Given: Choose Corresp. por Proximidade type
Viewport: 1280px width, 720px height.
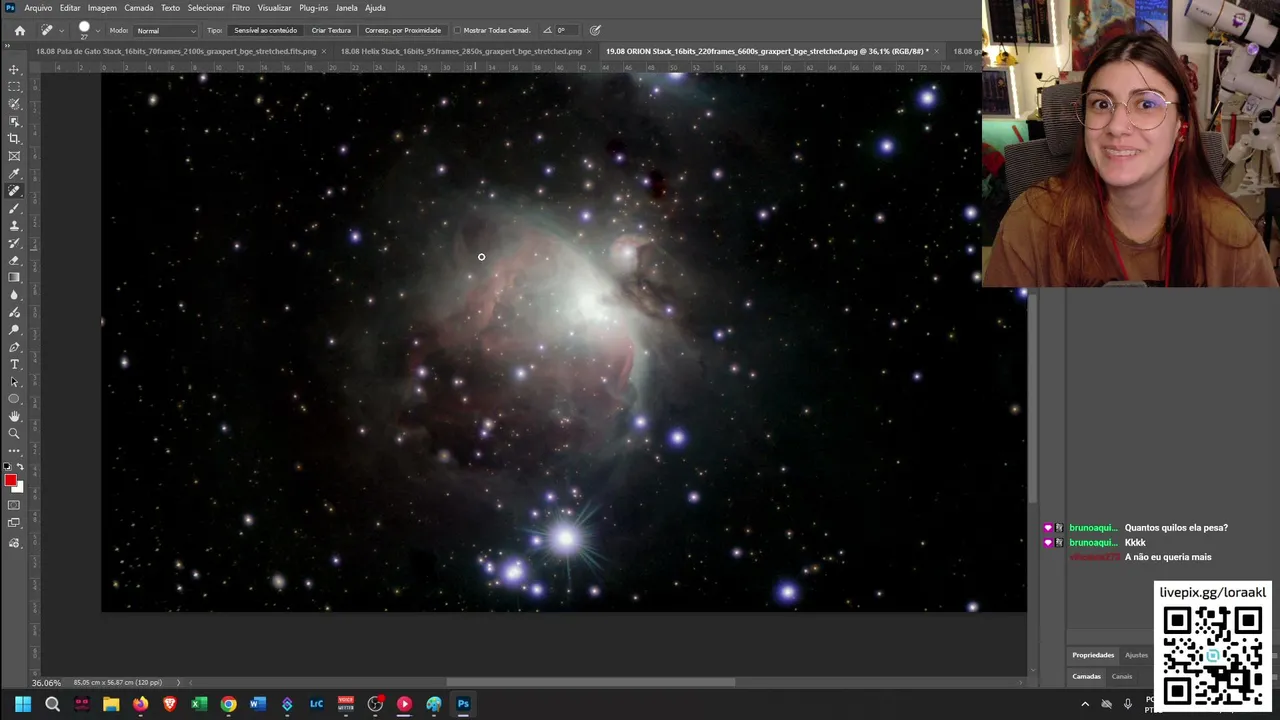Looking at the screenshot, I should coord(403,30).
